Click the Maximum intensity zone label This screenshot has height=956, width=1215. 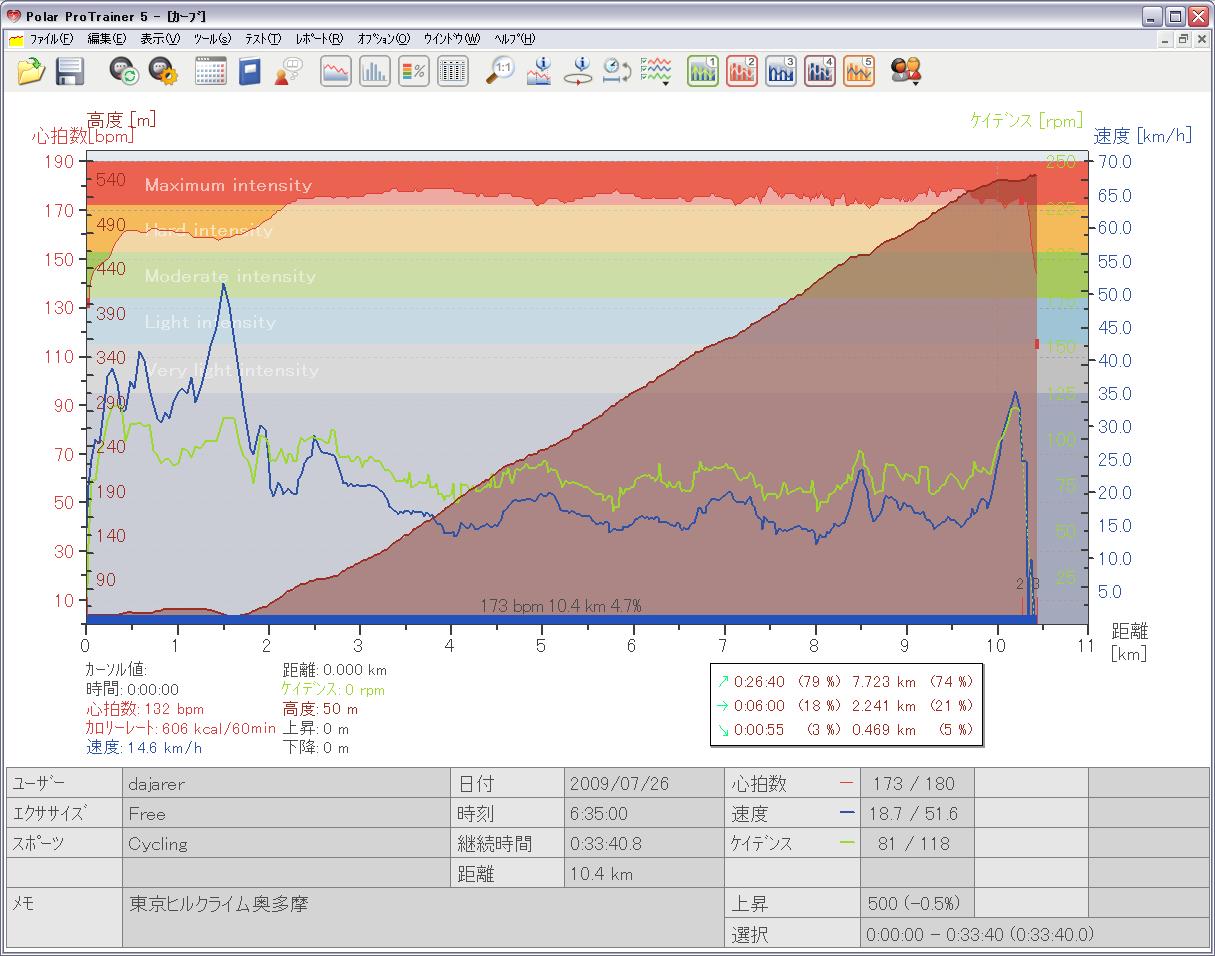228,185
